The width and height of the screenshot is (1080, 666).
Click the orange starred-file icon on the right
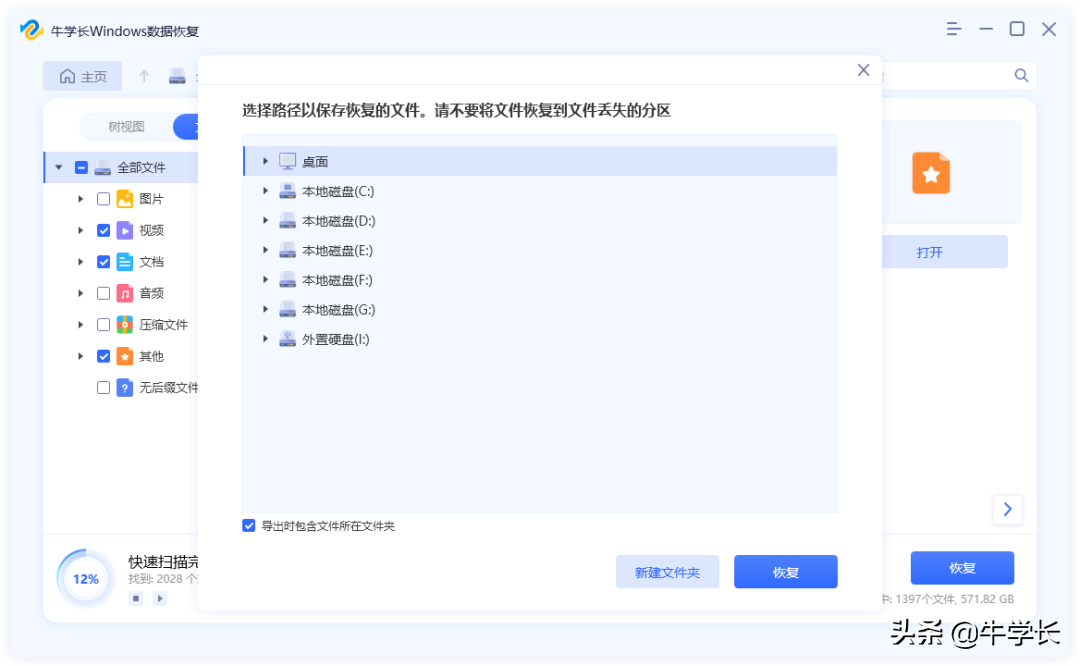click(x=931, y=173)
